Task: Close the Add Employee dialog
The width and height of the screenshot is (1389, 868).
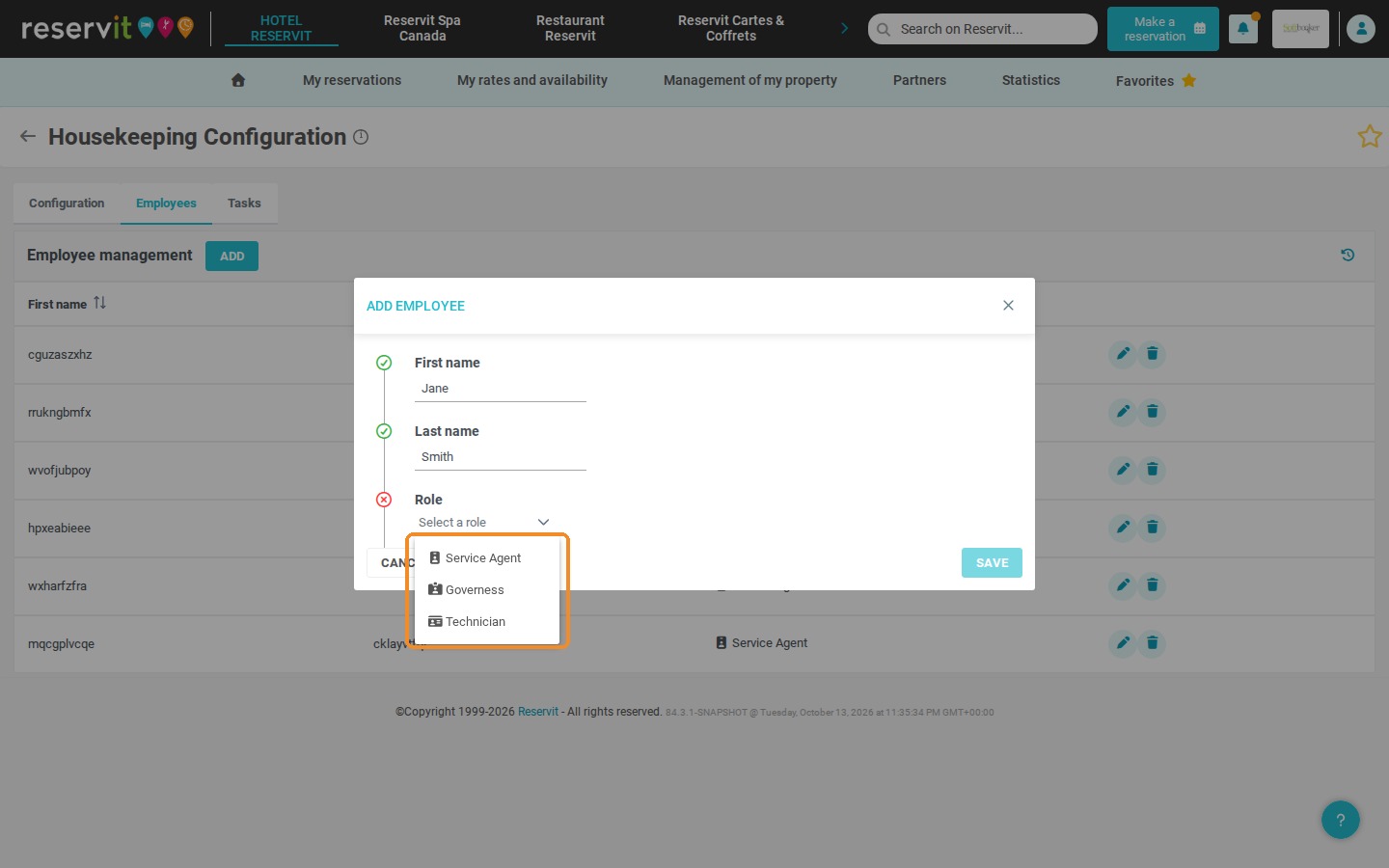Action: pyautogui.click(x=1008, y=306)
